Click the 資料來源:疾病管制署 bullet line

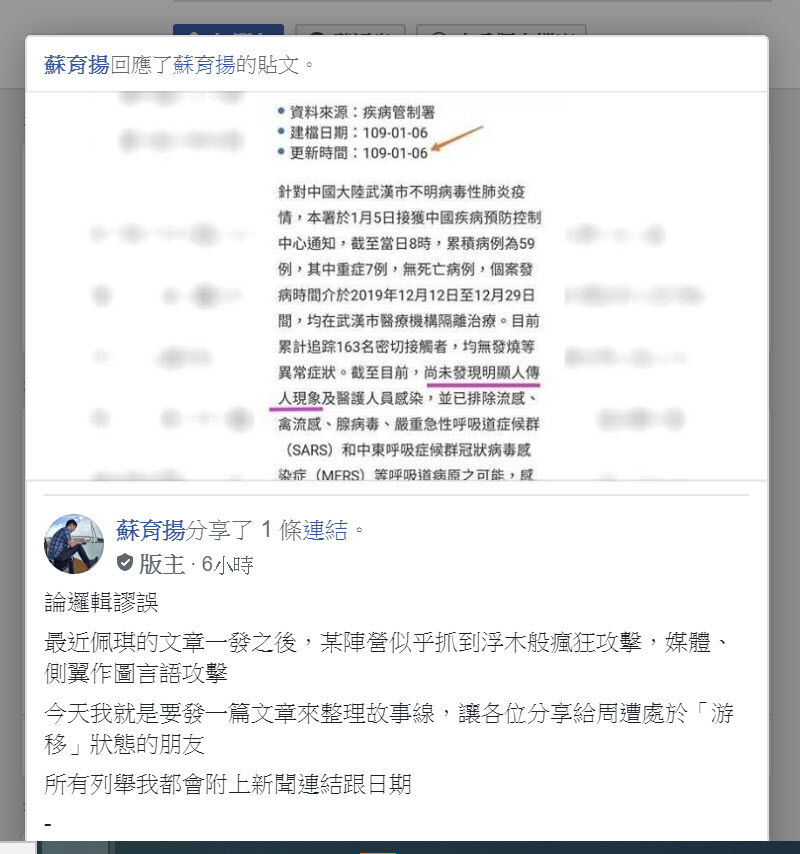tap(356, 112)
